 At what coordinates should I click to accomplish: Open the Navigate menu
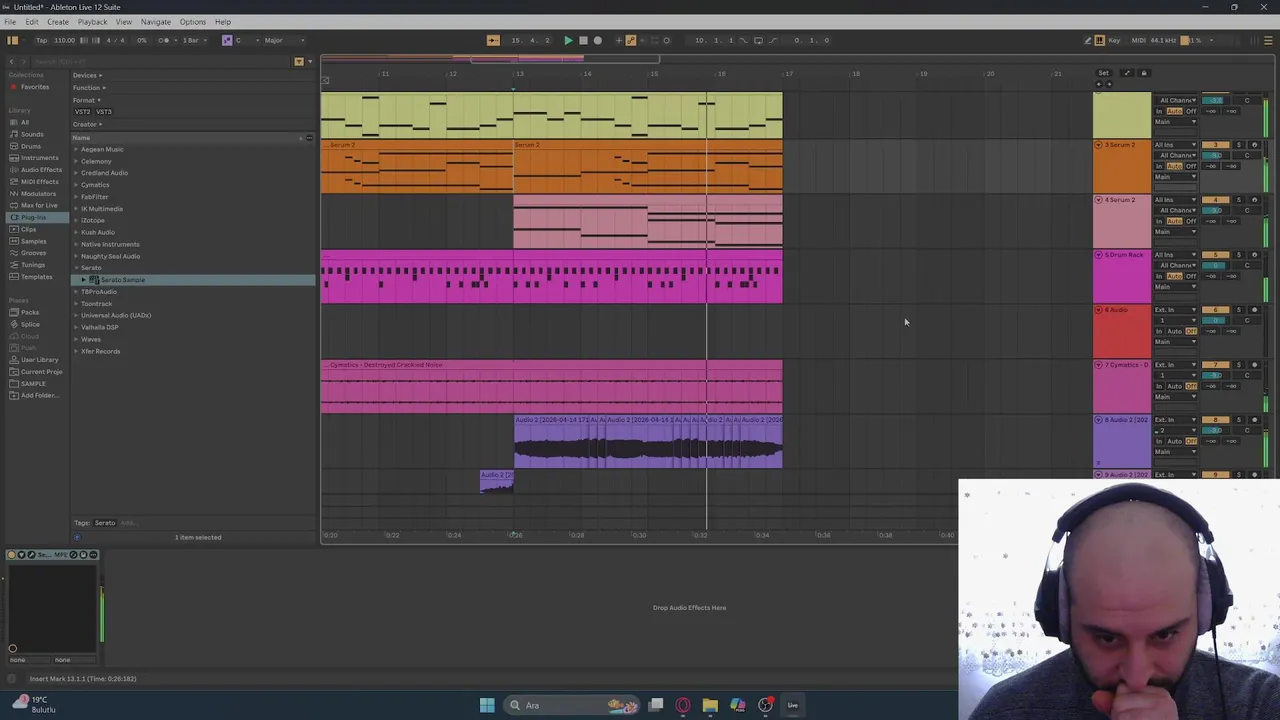pos(155,22)
